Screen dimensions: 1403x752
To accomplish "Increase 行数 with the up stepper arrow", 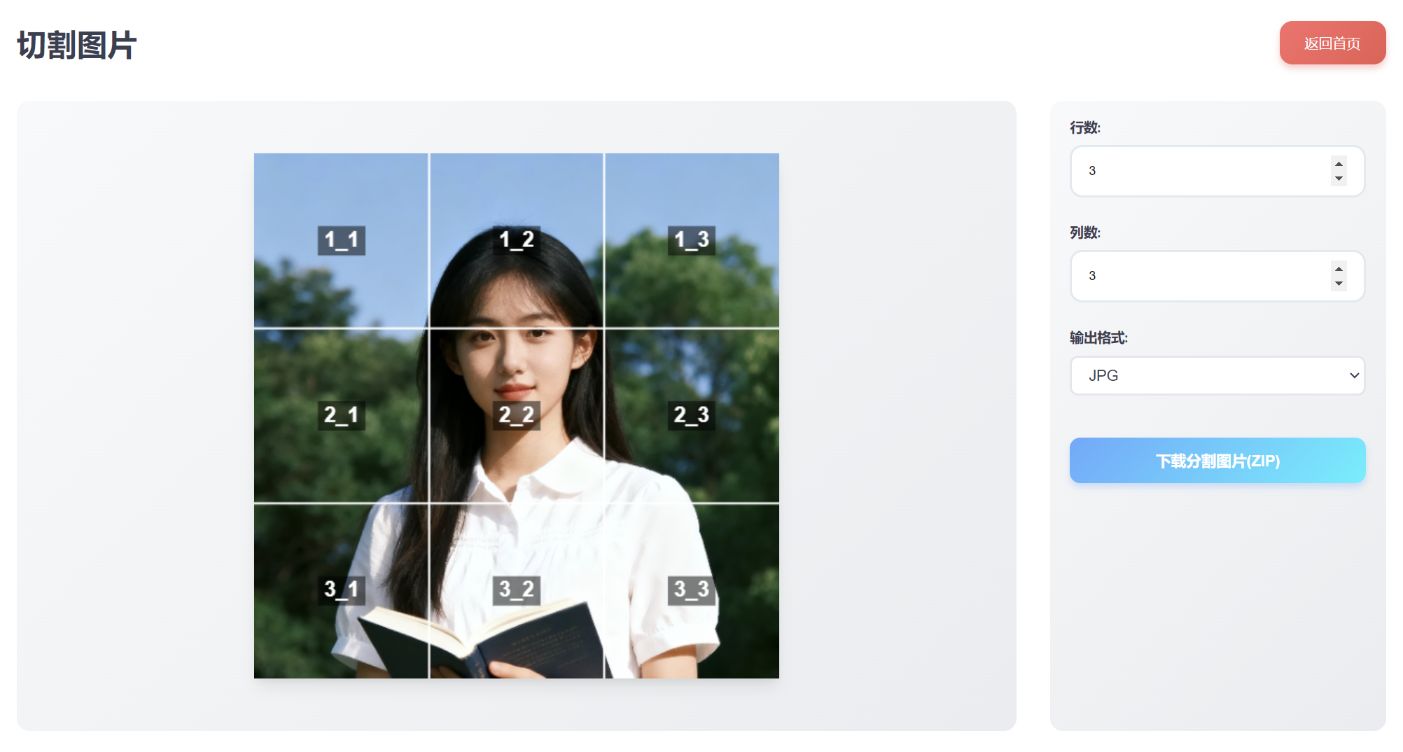I will pos(1338,164).
